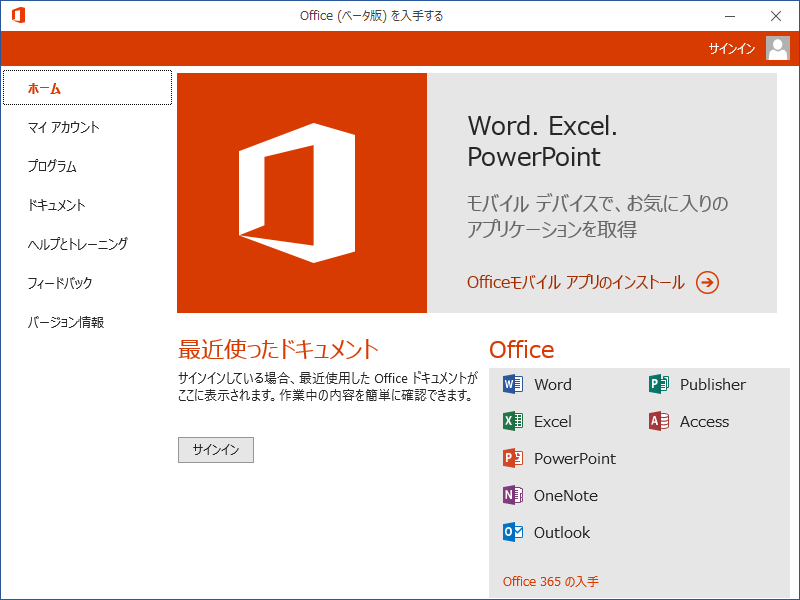Click the Office logo in title bar
Image resolution: width=800 pixels, height=600 pixels.
coord(18,15)
